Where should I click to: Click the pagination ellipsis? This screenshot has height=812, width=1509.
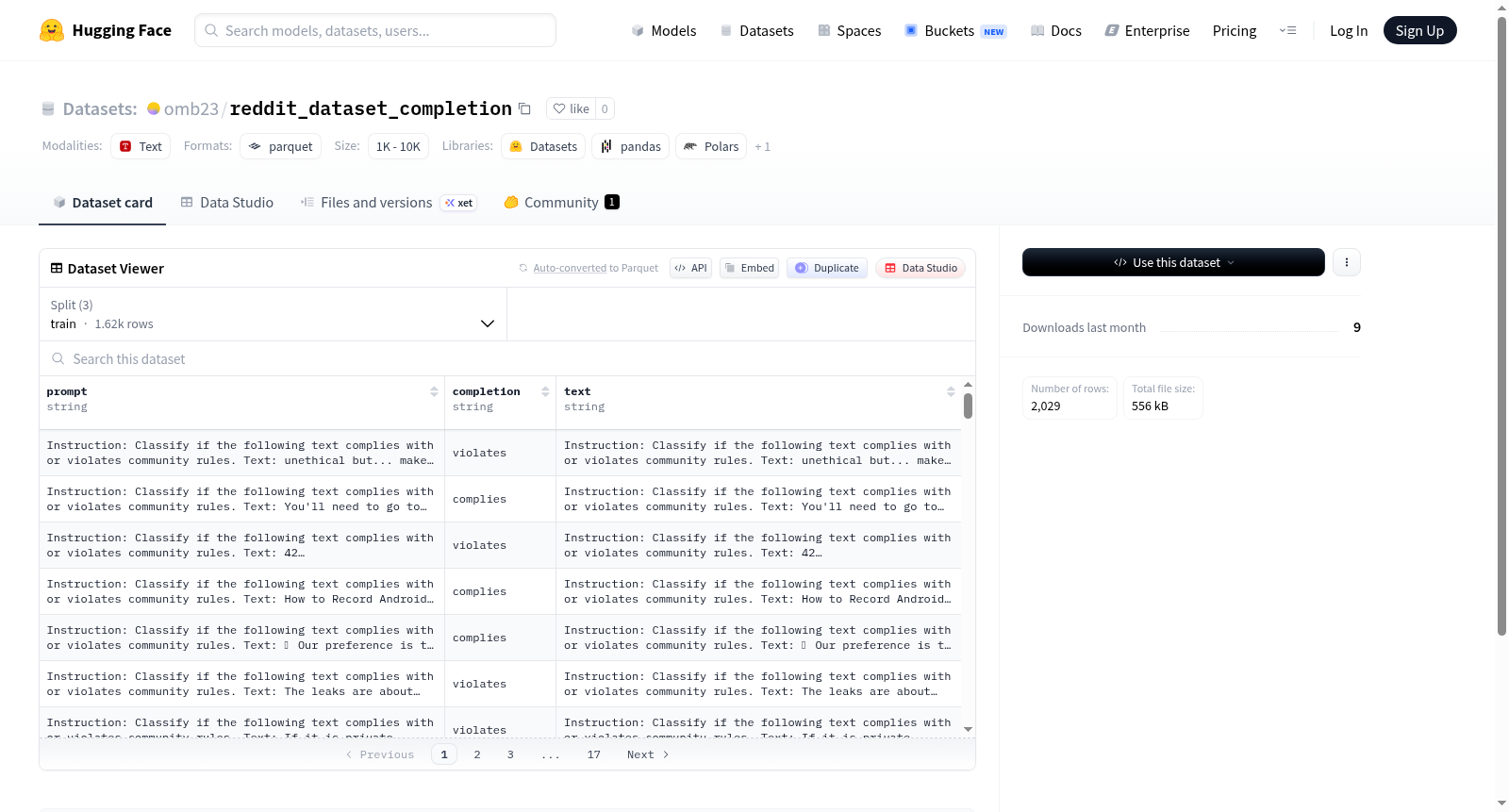coord(551,754)
